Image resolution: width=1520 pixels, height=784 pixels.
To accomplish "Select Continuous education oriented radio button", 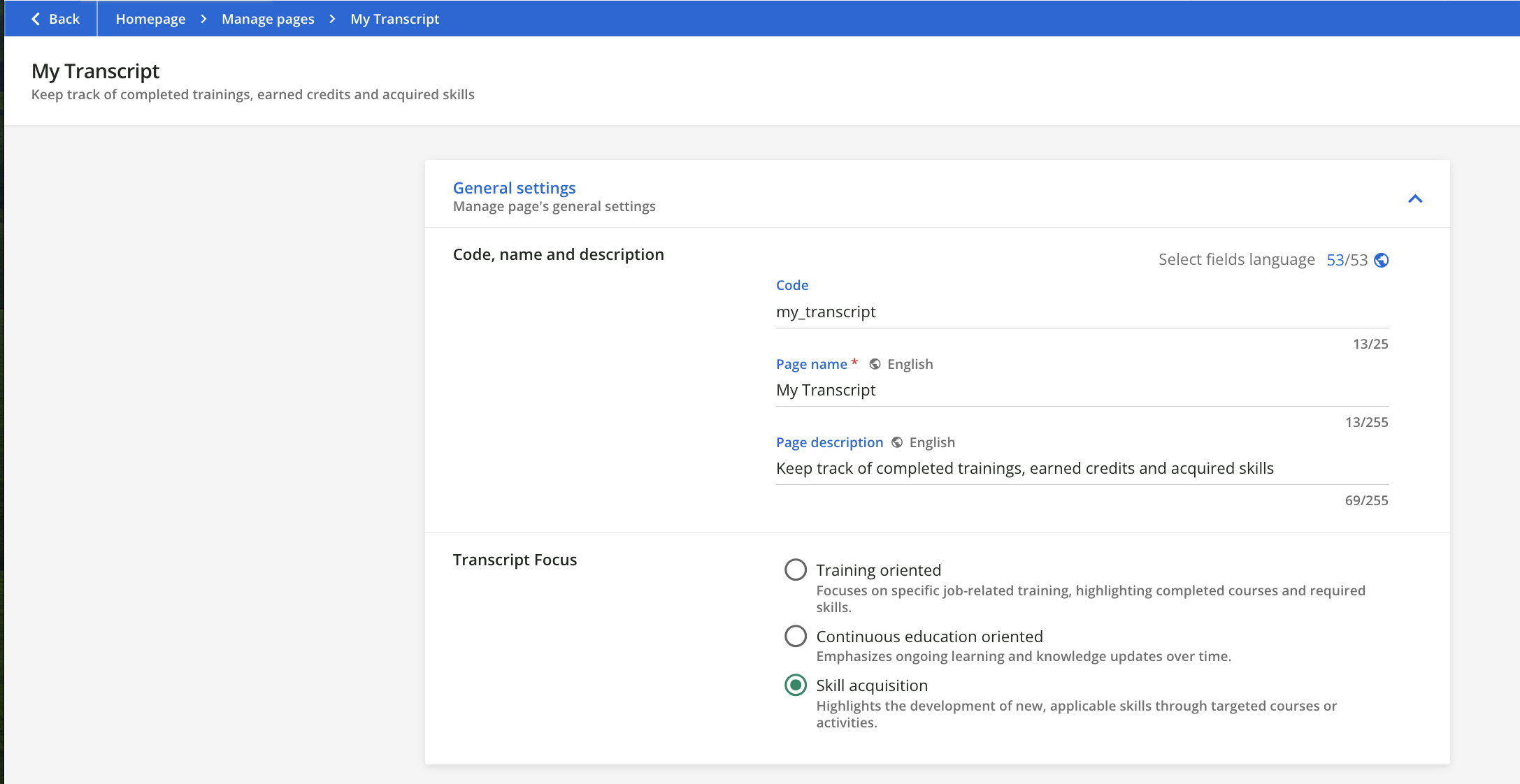I will click(x=796, y=637).
